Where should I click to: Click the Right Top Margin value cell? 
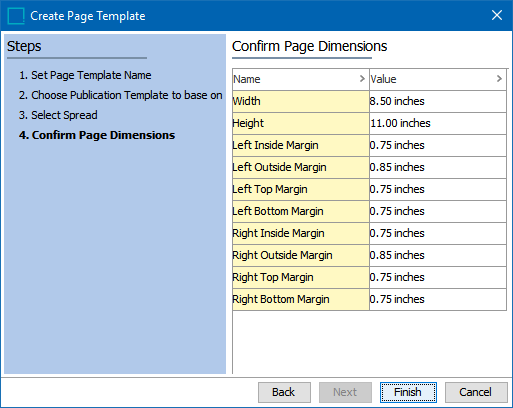point(438,277)
